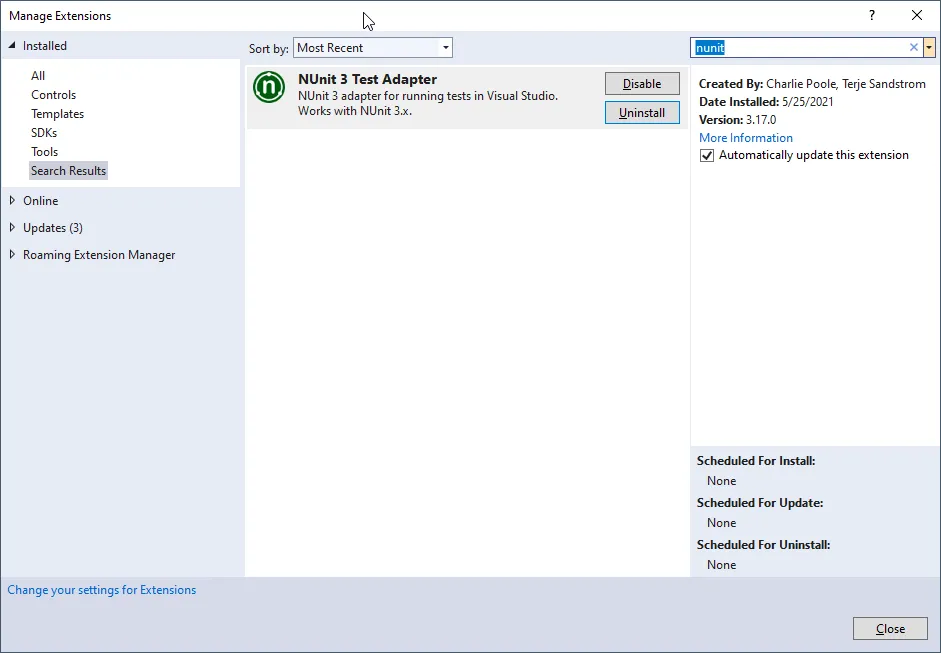This screenshot has height=653, width=941.
Task: Select the Installed section label
Action: pyautogui.click(x=44, y=46)
